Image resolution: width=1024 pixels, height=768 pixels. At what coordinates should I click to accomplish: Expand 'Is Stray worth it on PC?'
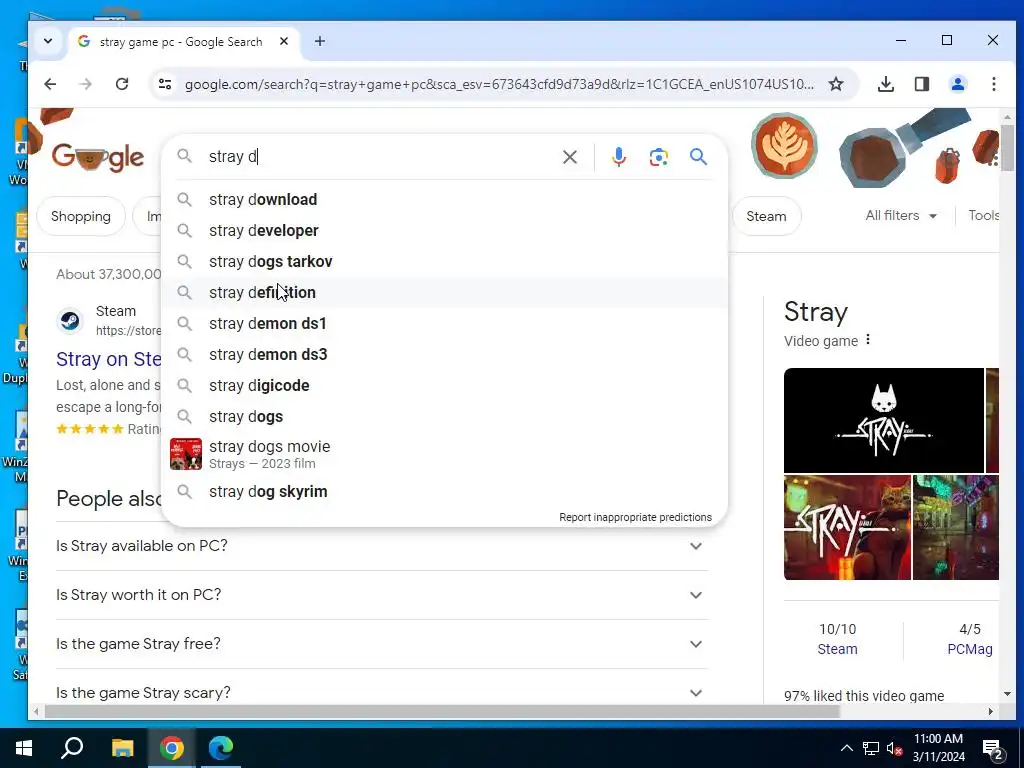click(x=382, y=595)
